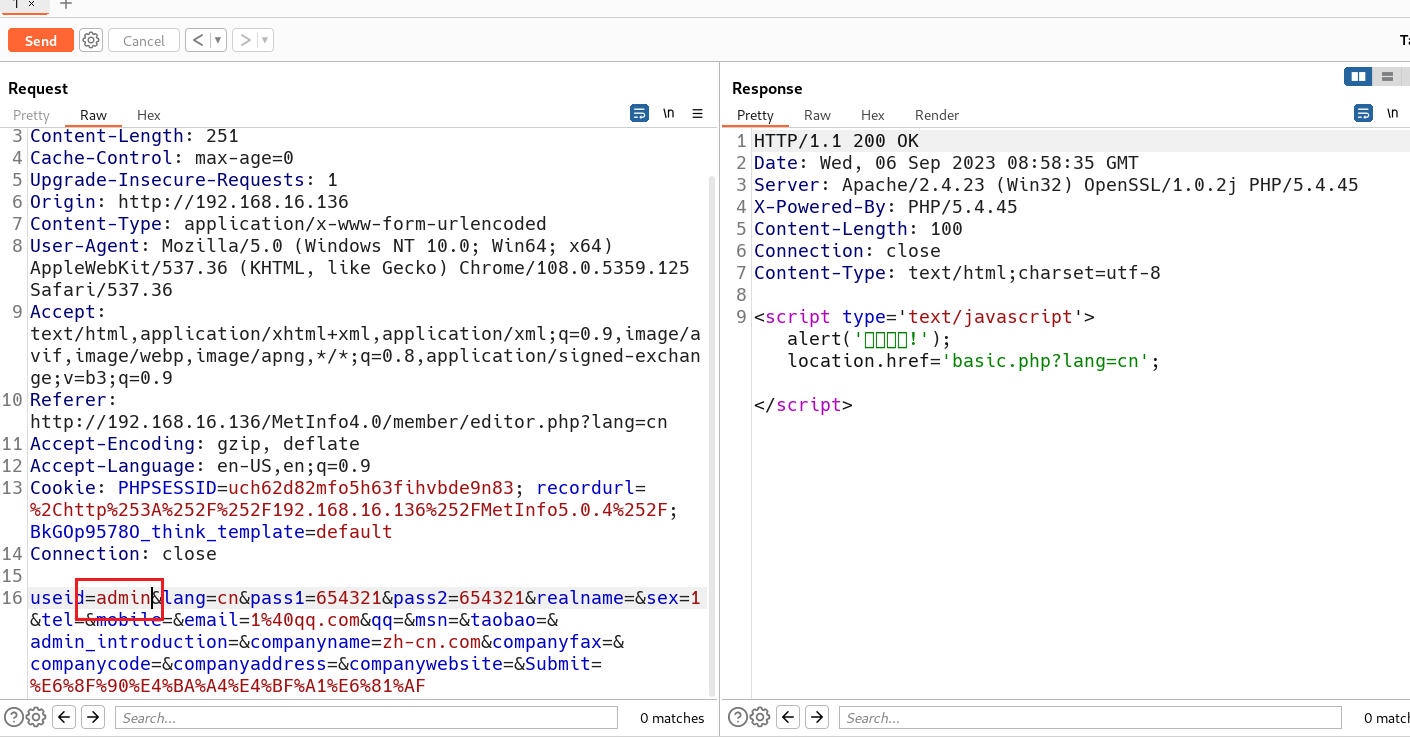
Task: Select side-by-side panel layout
Action: click(1357, 76)
